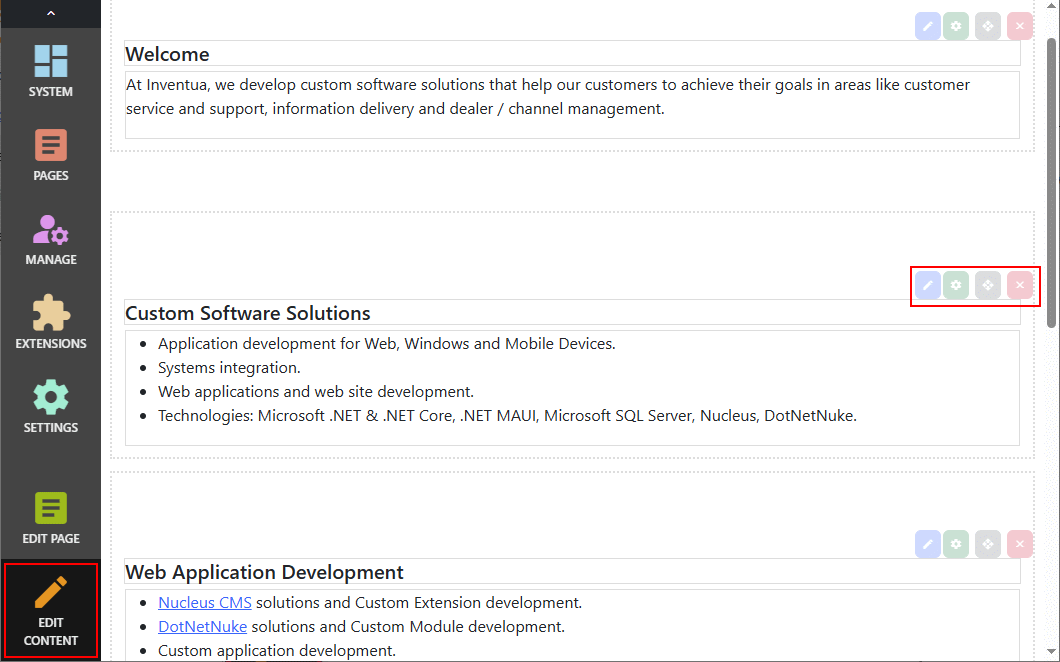Edit the Welcome module with pencil icon
The height and width of the screenshot is (662, 1060).
[928, 27]
